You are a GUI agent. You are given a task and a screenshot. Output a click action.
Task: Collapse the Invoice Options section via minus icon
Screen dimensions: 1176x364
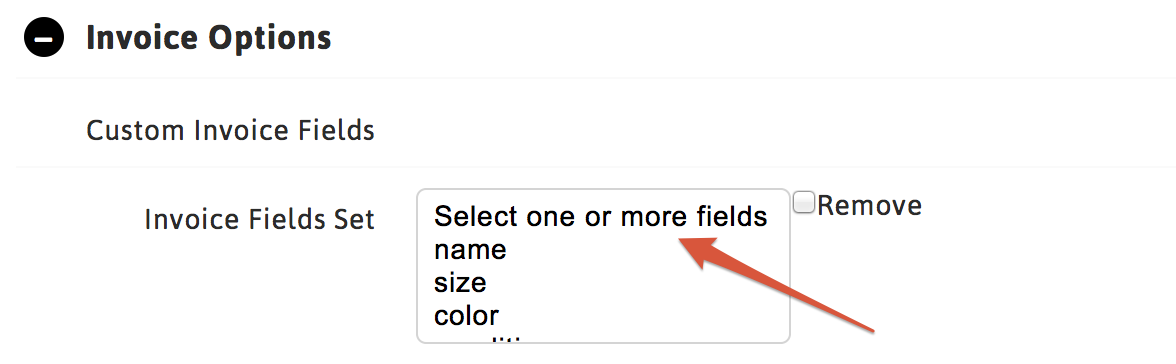click(44, 38)
